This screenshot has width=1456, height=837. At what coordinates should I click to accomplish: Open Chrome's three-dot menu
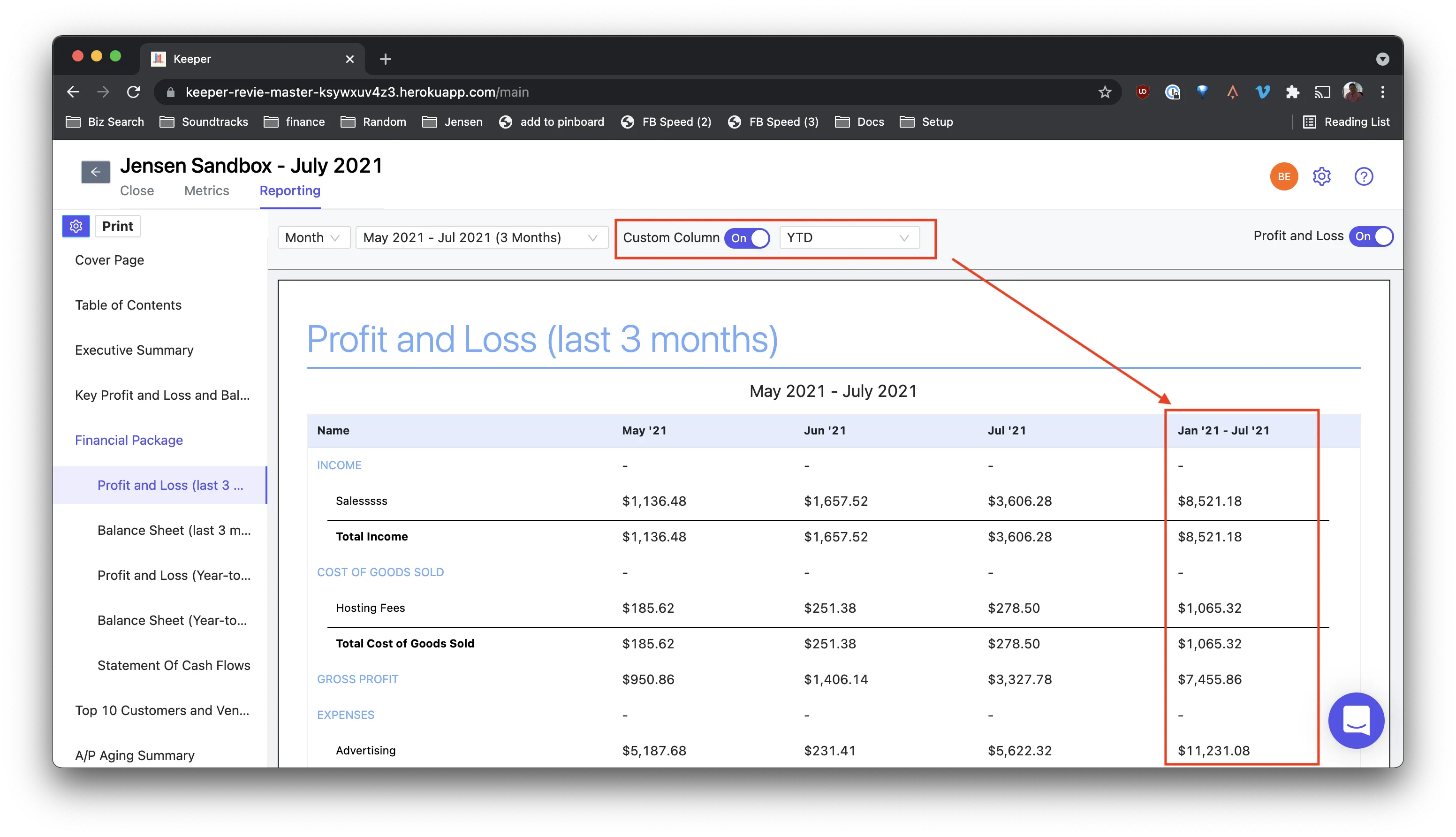point(1382,92)
